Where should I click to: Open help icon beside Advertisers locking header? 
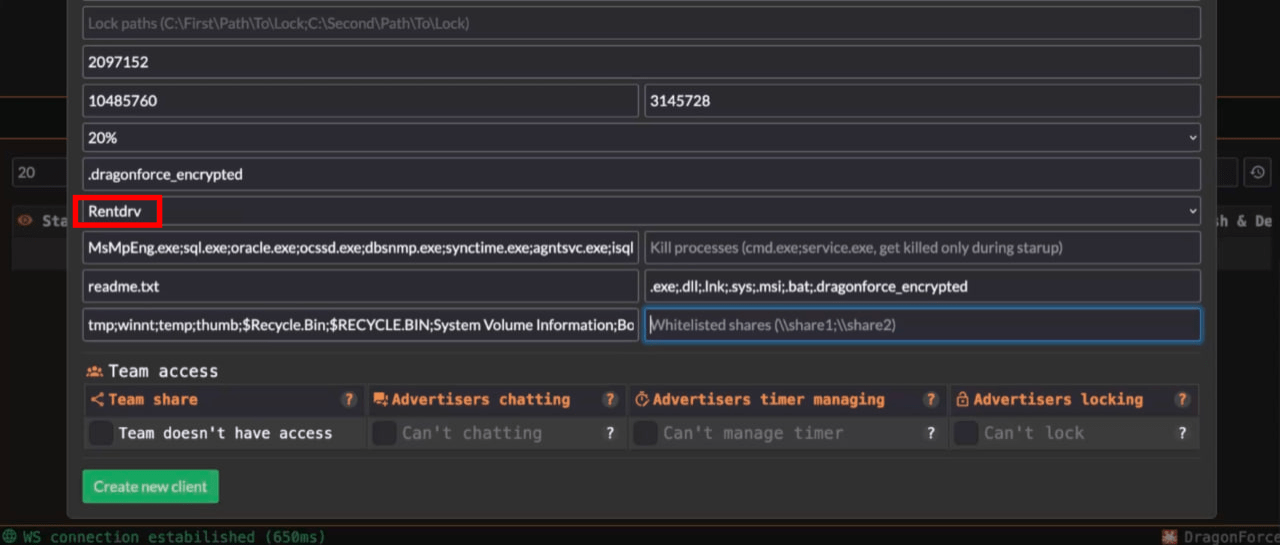1182,400
